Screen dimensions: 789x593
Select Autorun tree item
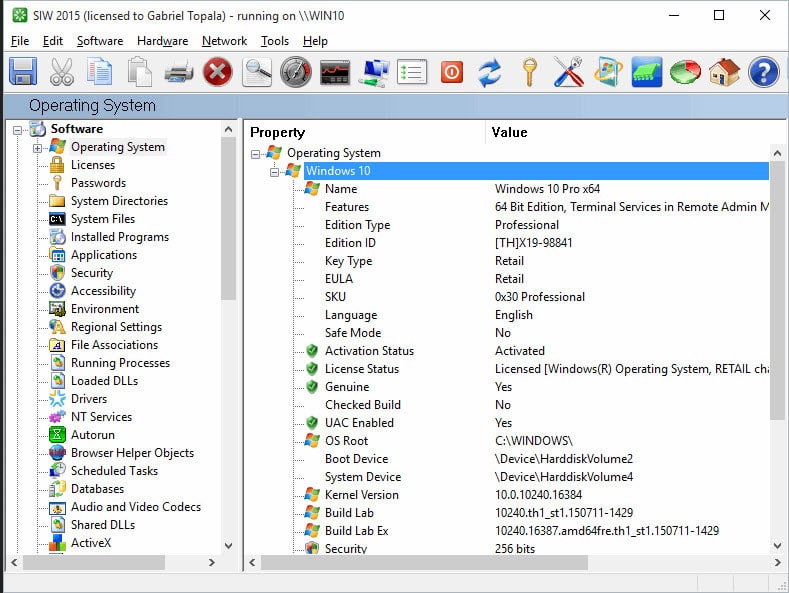(x=93, y=435)
